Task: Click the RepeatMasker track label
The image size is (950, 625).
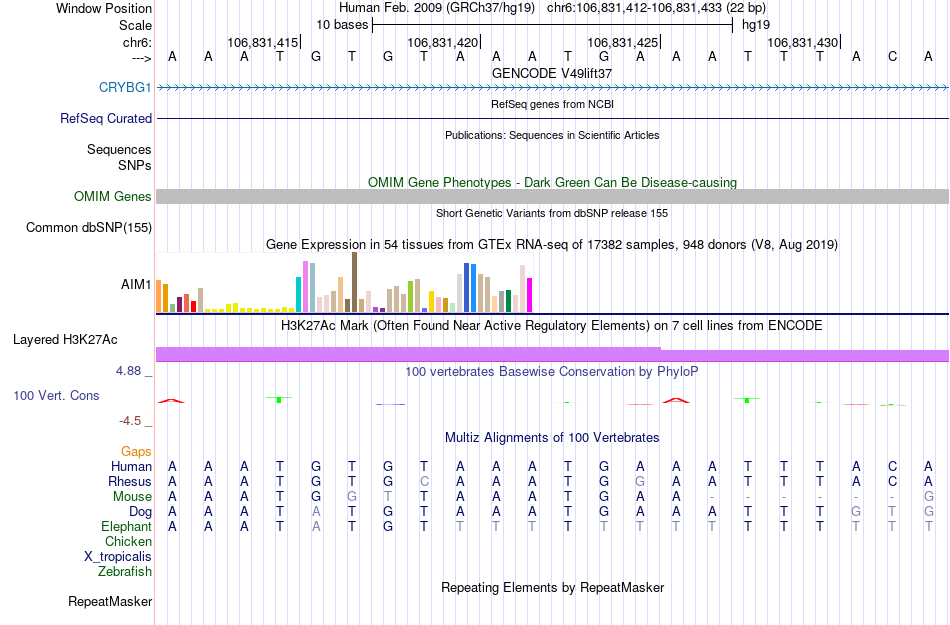Action: [110, 601]
